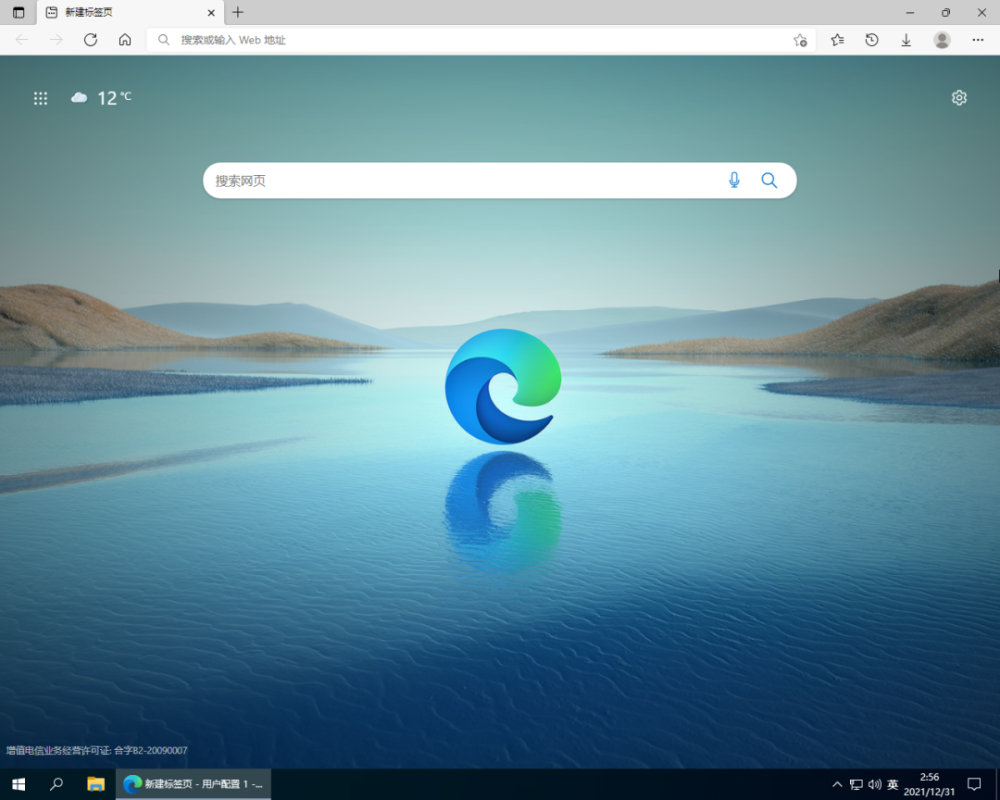This screenshot has width=1000, height=800.
Task: Focus the address bar 搜索或输入 Web 地址
Action: click(x=482, y=40)
